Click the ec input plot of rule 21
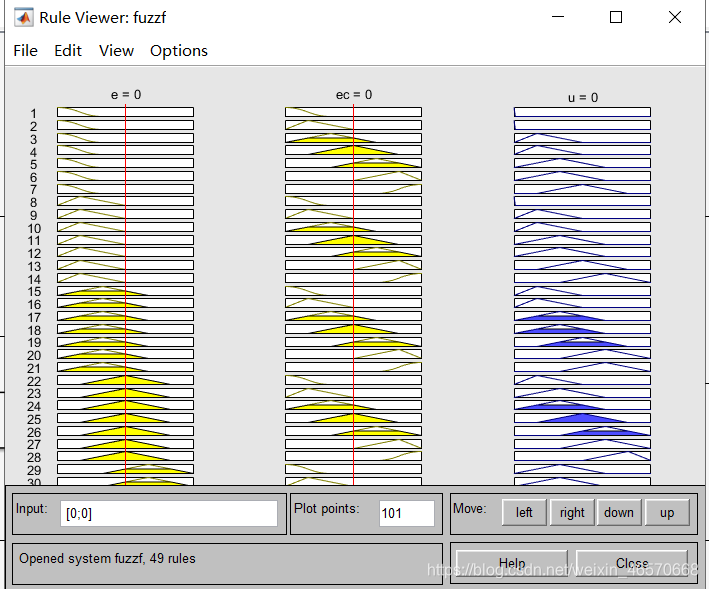This screenshot has width=709, height=589. coord(354,367)
